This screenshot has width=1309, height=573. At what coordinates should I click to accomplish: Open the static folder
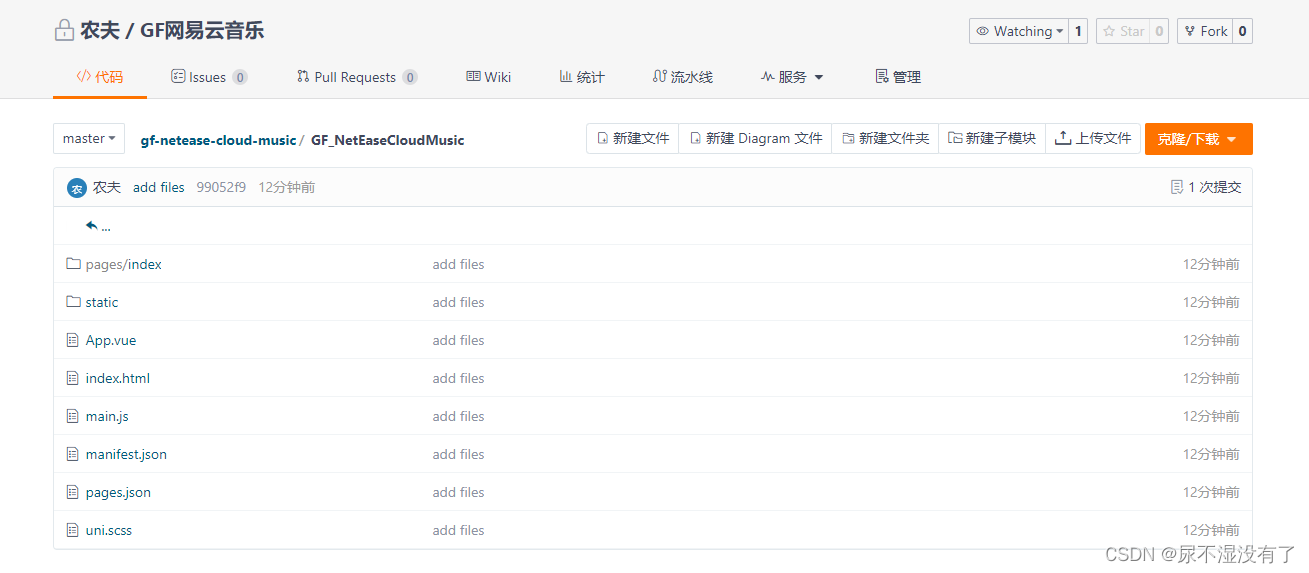[x=102, y=302]
